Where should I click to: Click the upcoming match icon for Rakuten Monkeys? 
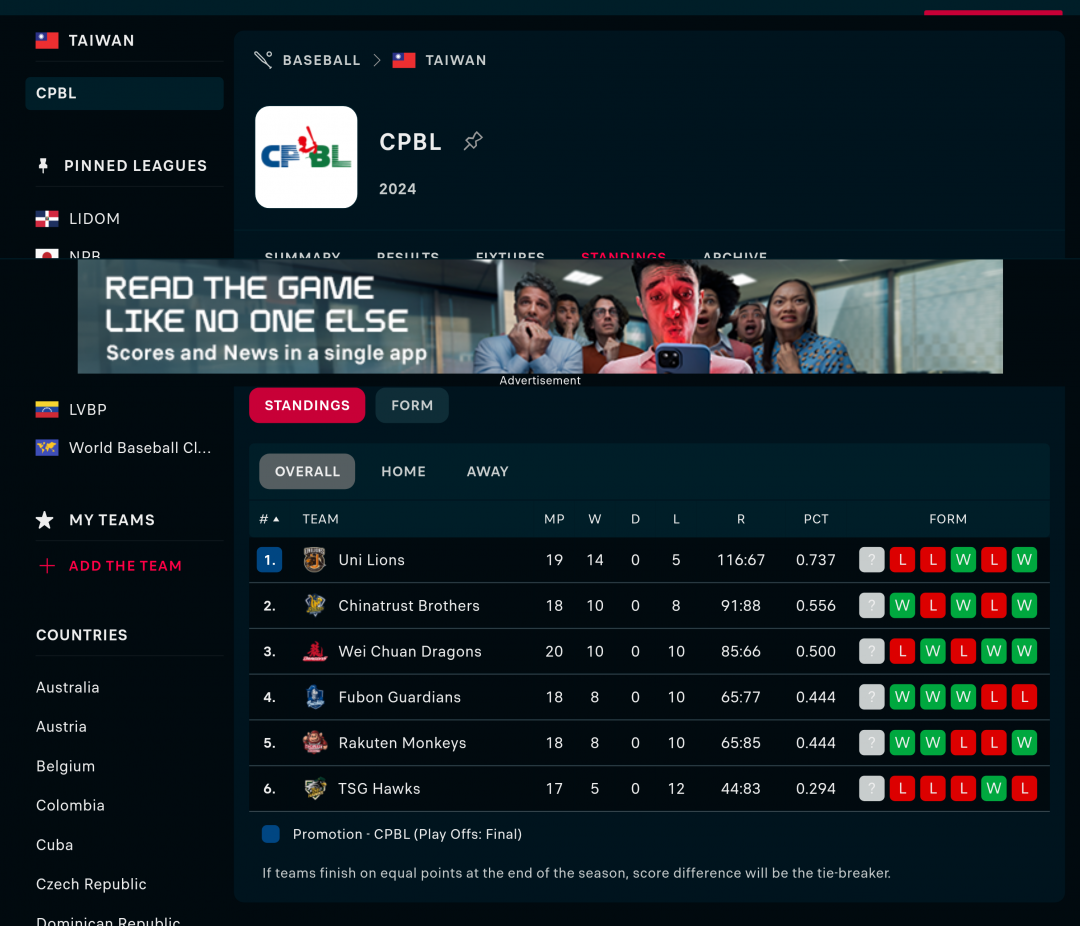pyautogui.click(x=871, y=743)
